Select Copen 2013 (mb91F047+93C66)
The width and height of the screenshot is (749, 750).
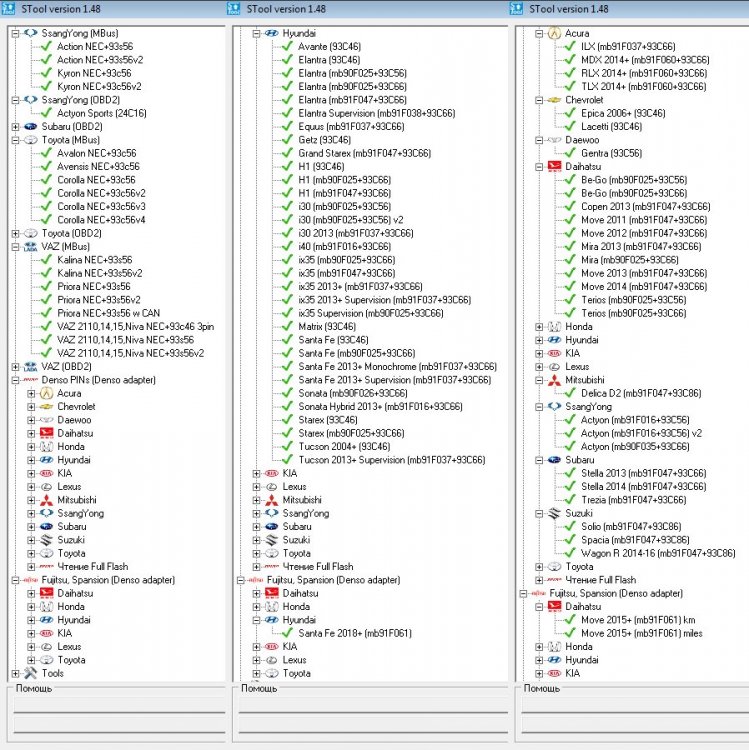(646, 207)
